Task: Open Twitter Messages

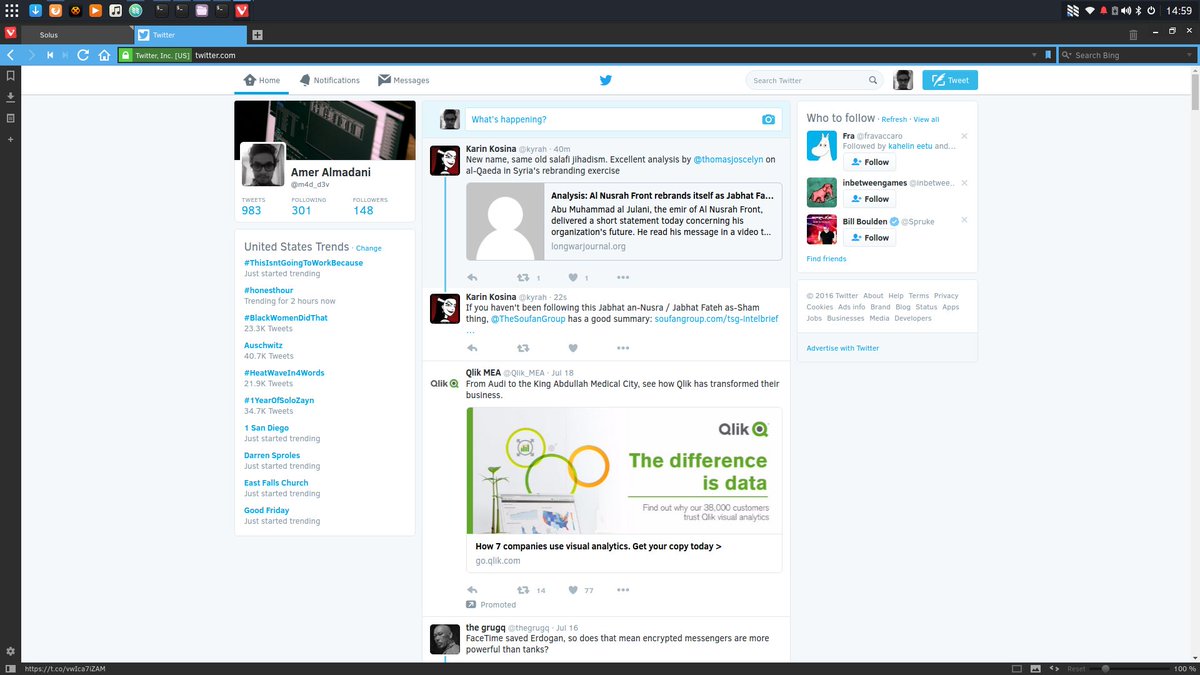Action: click(403, 80)
